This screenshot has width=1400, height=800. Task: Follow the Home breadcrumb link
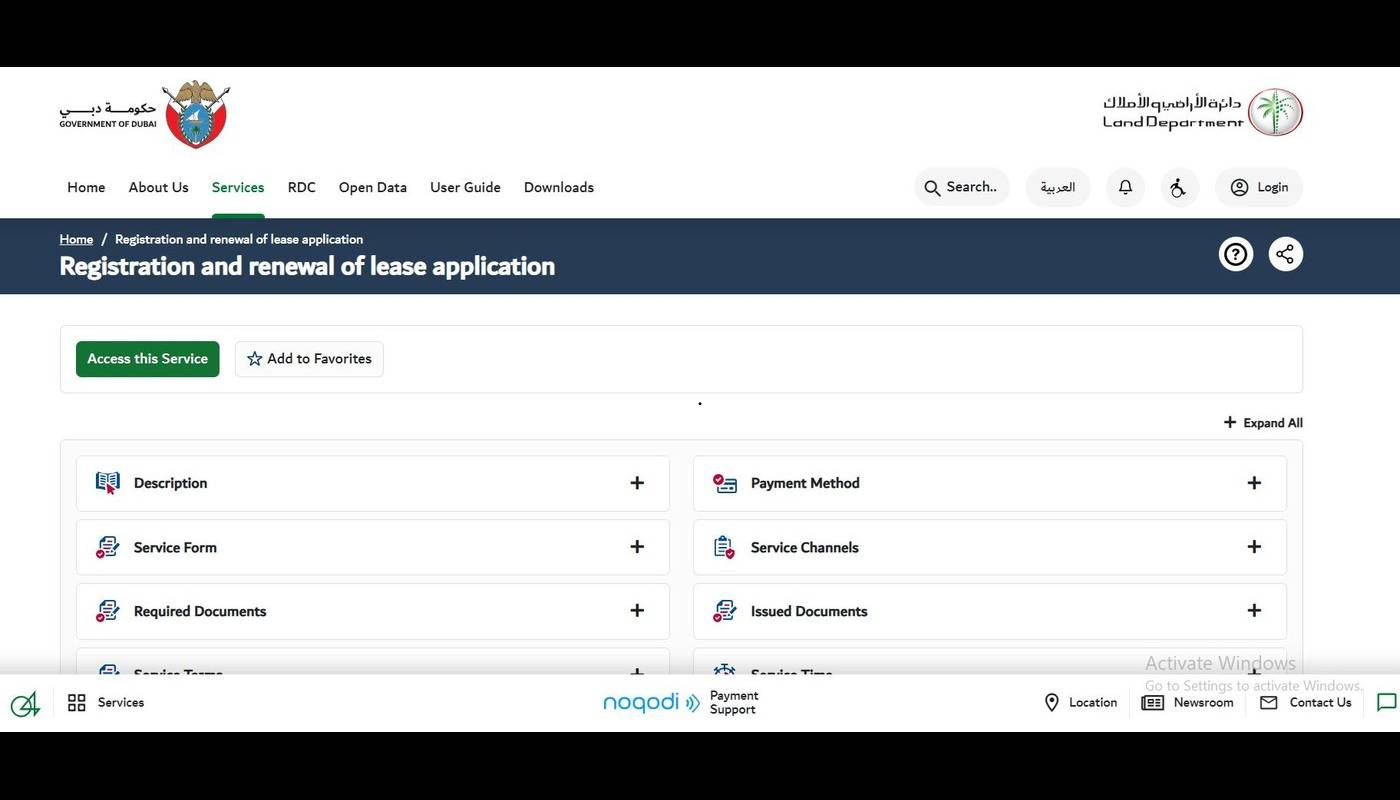(x=76, y=239)
